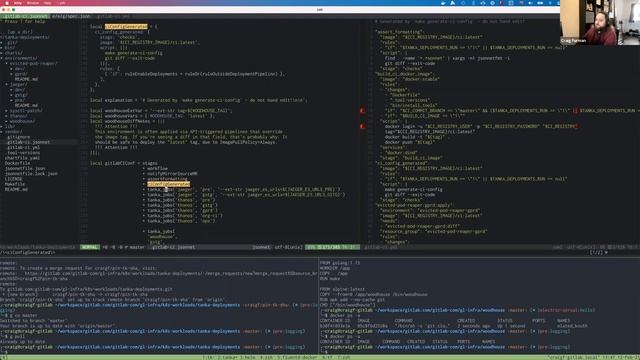The image size is (640, 360).
Task: Open the Apple menu icon
Action: 7,3
